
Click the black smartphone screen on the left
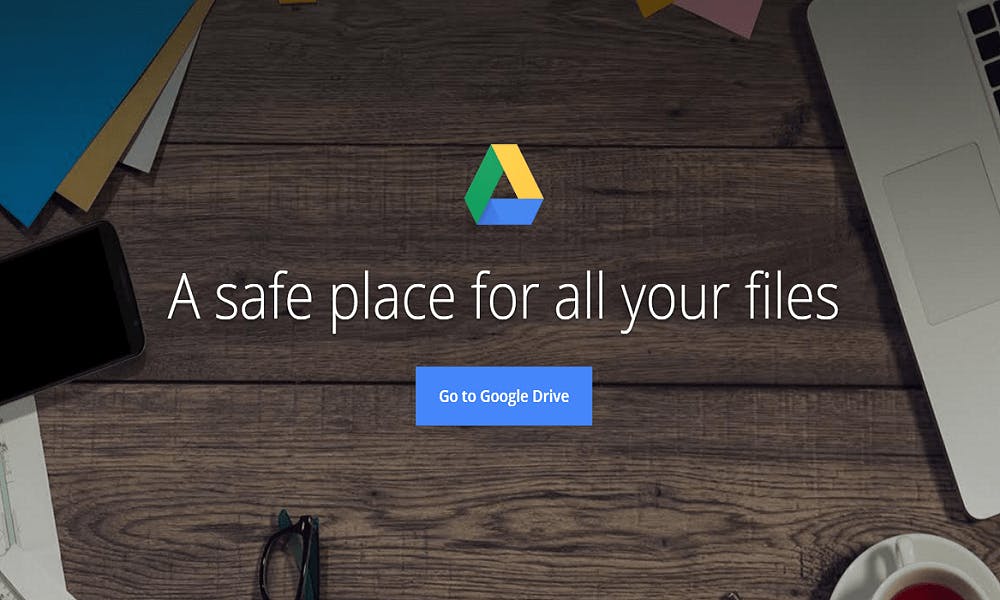tap(64, 311)
